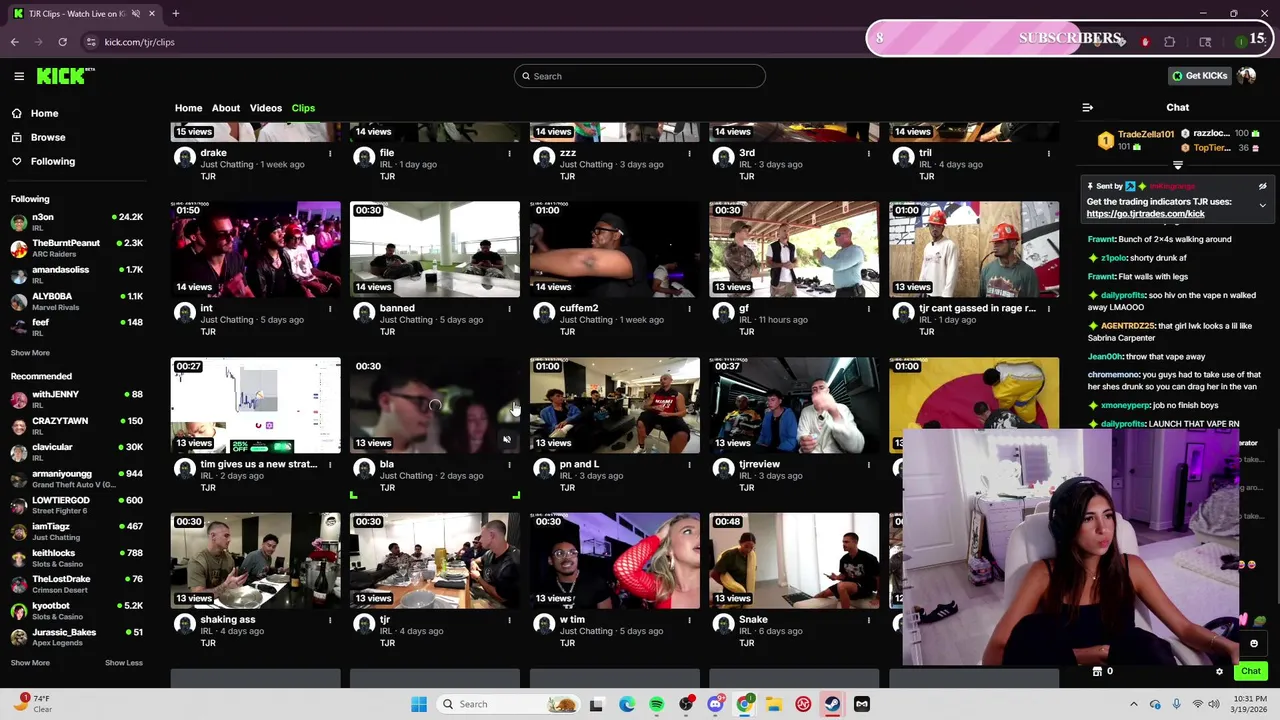The image size is (1280, 720).
Task: Click Show Less in Recommended
Action: tap(124, 663)
